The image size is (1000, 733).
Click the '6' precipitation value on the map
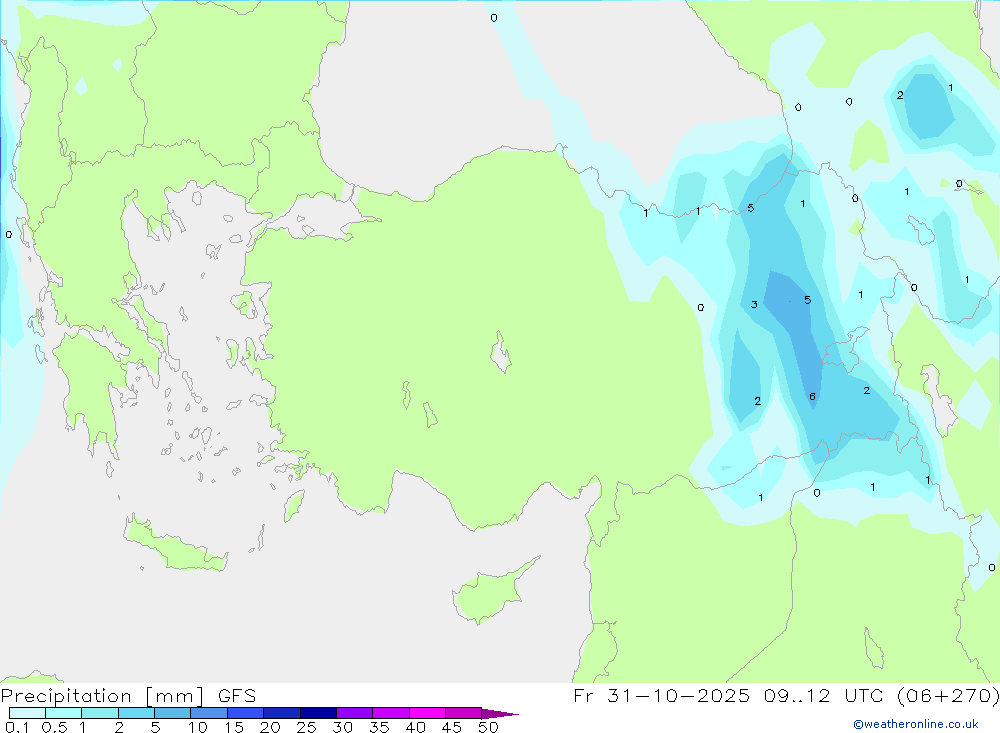(812, 396)
